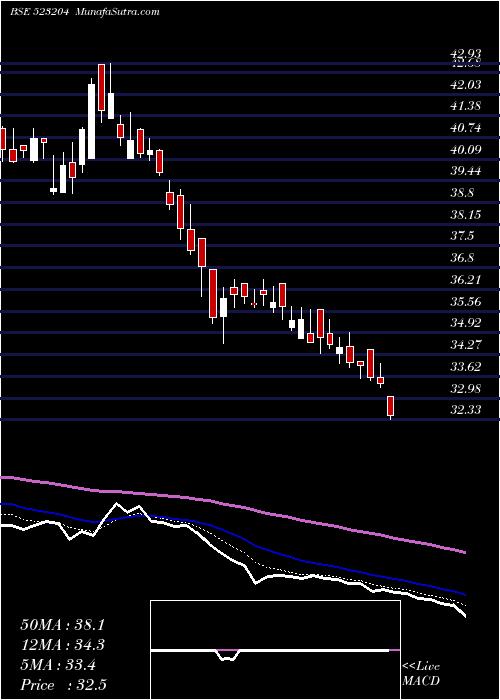Select the 36.21 price level label
Image resolution: width=500 pixels, height=700 pixels.
(x=466, y=279)
